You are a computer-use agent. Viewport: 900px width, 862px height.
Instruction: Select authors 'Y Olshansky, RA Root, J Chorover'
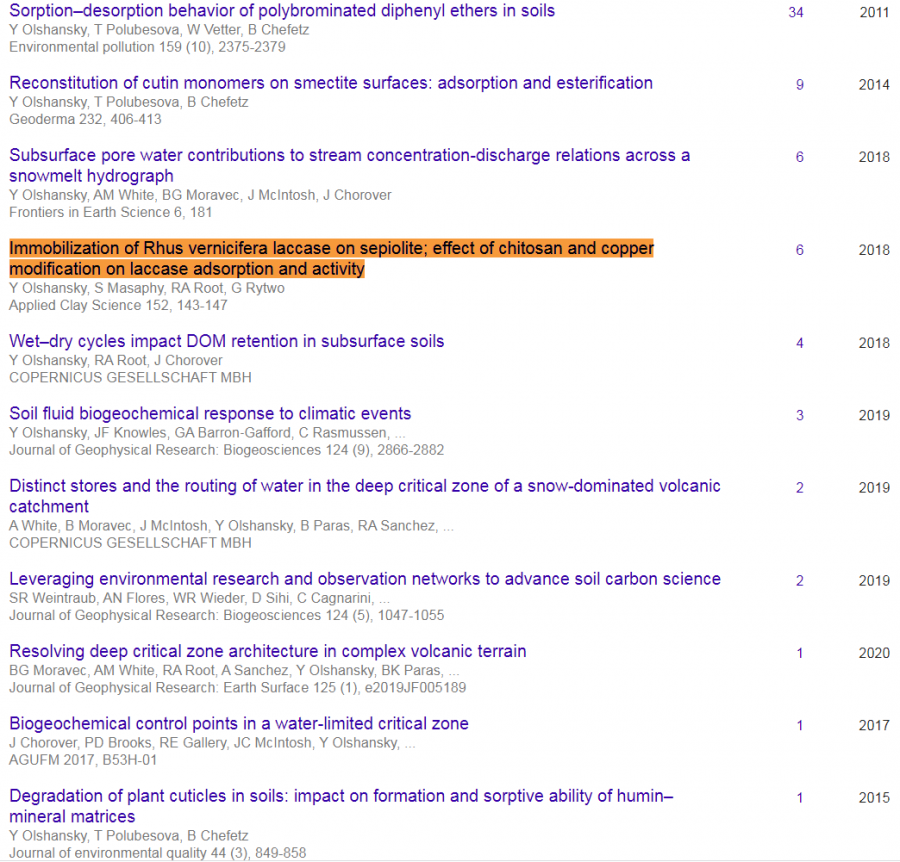point(115,360)
